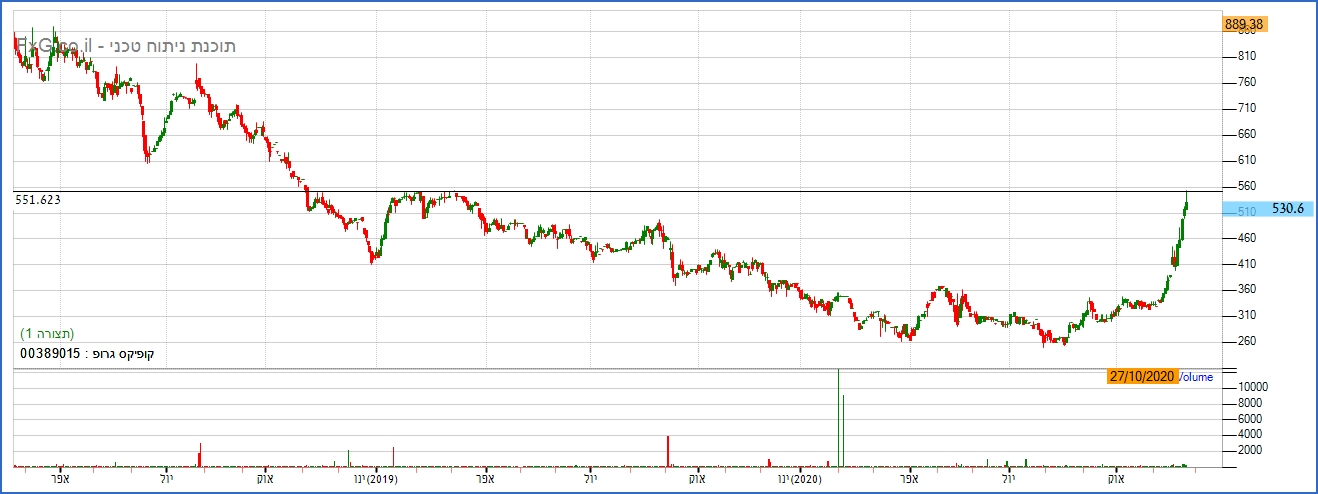Click the tallest green volume bar
The image size is (1318, 494).
(838, 418)
